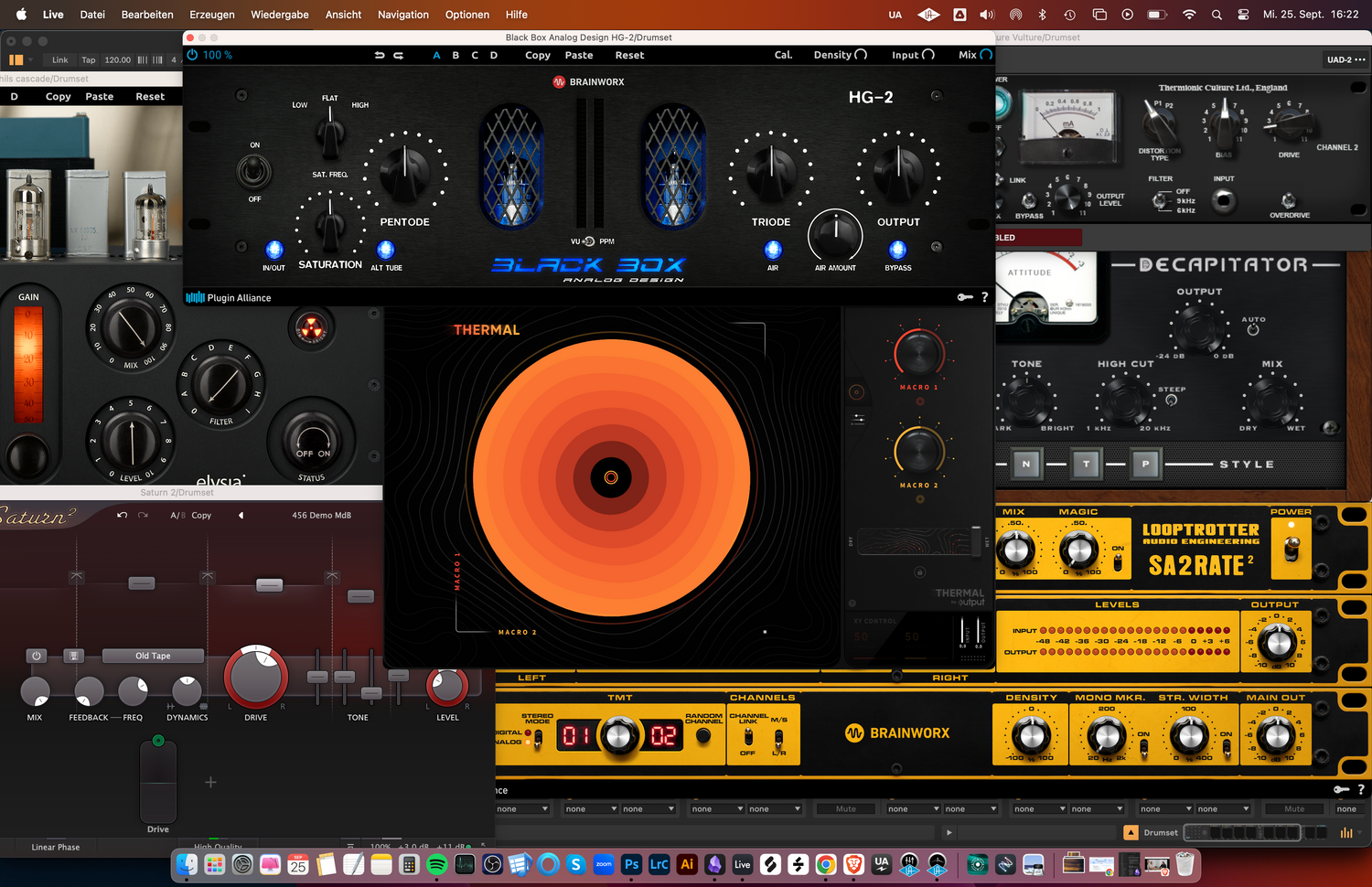Open HG-2 help with the question mark icon
Viewport: 1372px width, 887px height.
(x=984, y=297)
